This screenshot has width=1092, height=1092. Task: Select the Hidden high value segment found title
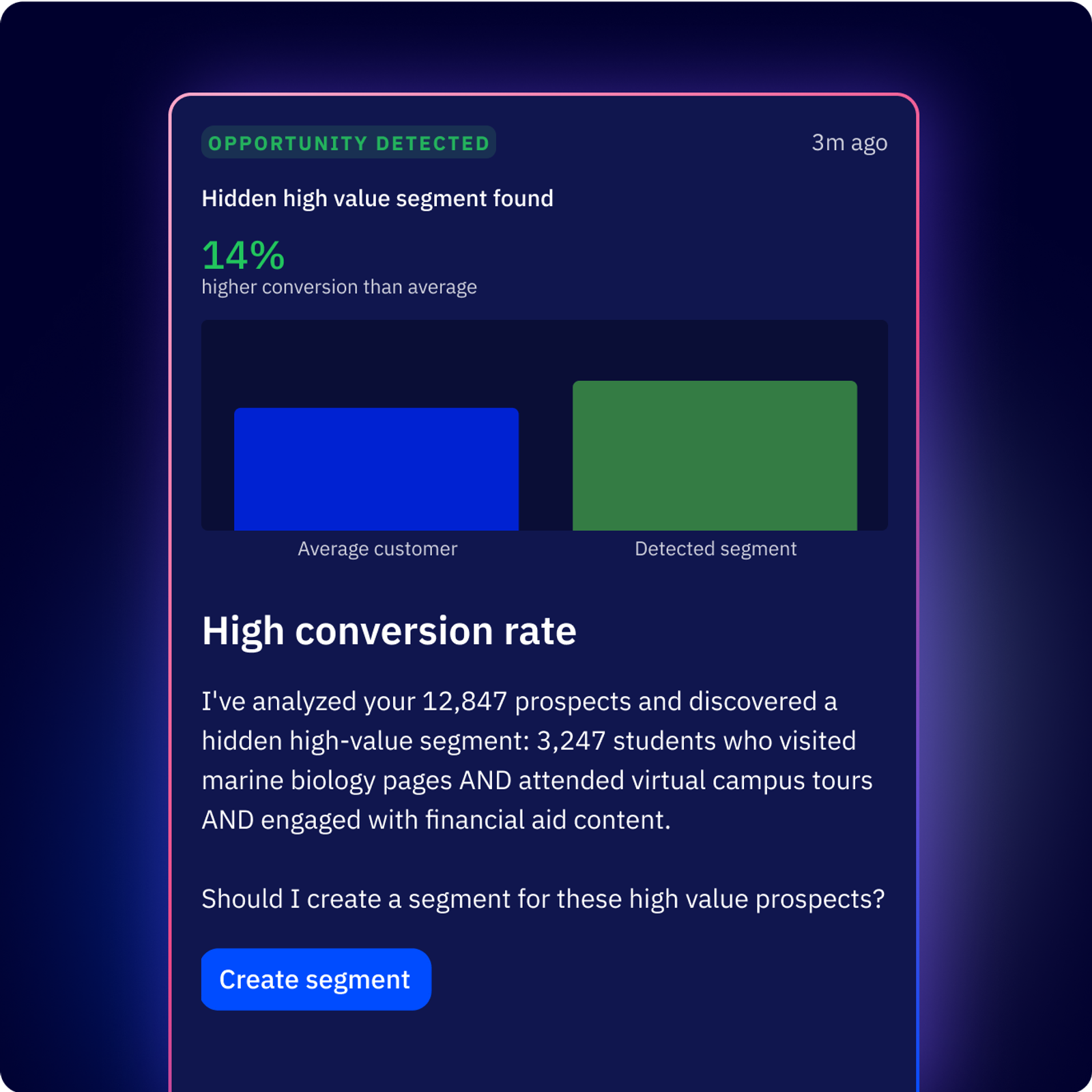click(377, 199)
